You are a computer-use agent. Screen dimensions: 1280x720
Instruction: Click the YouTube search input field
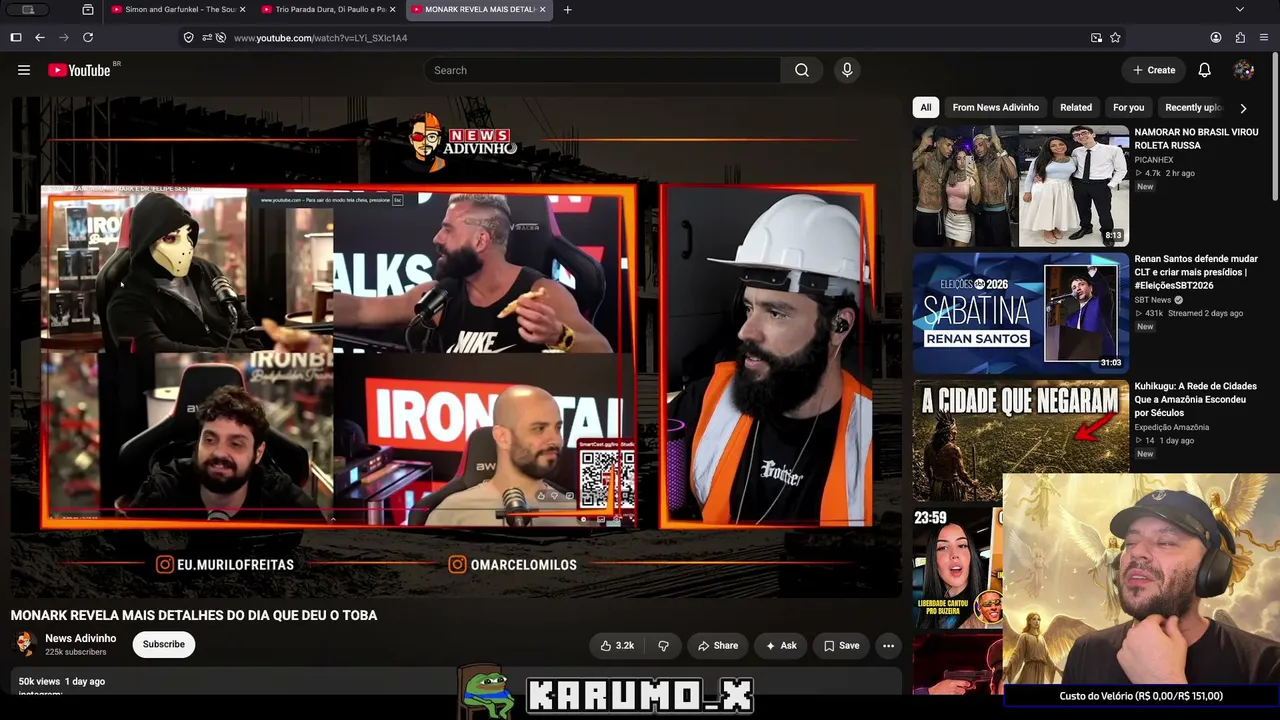pyautogui.click(x=602, y=70)
